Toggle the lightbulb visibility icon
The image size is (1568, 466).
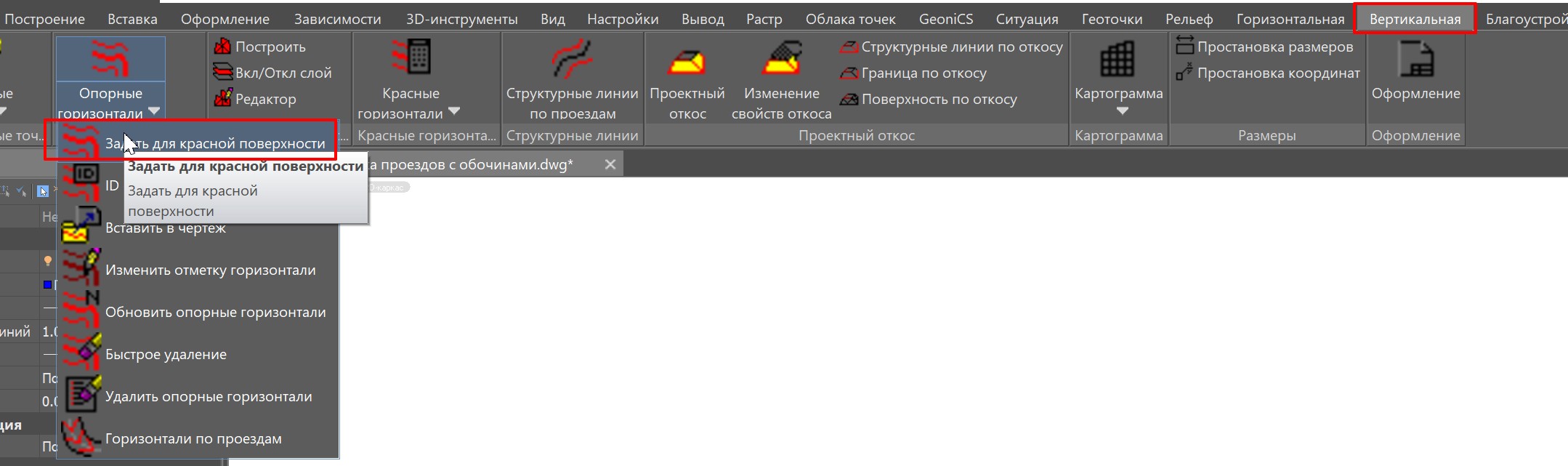coord(48,261)
